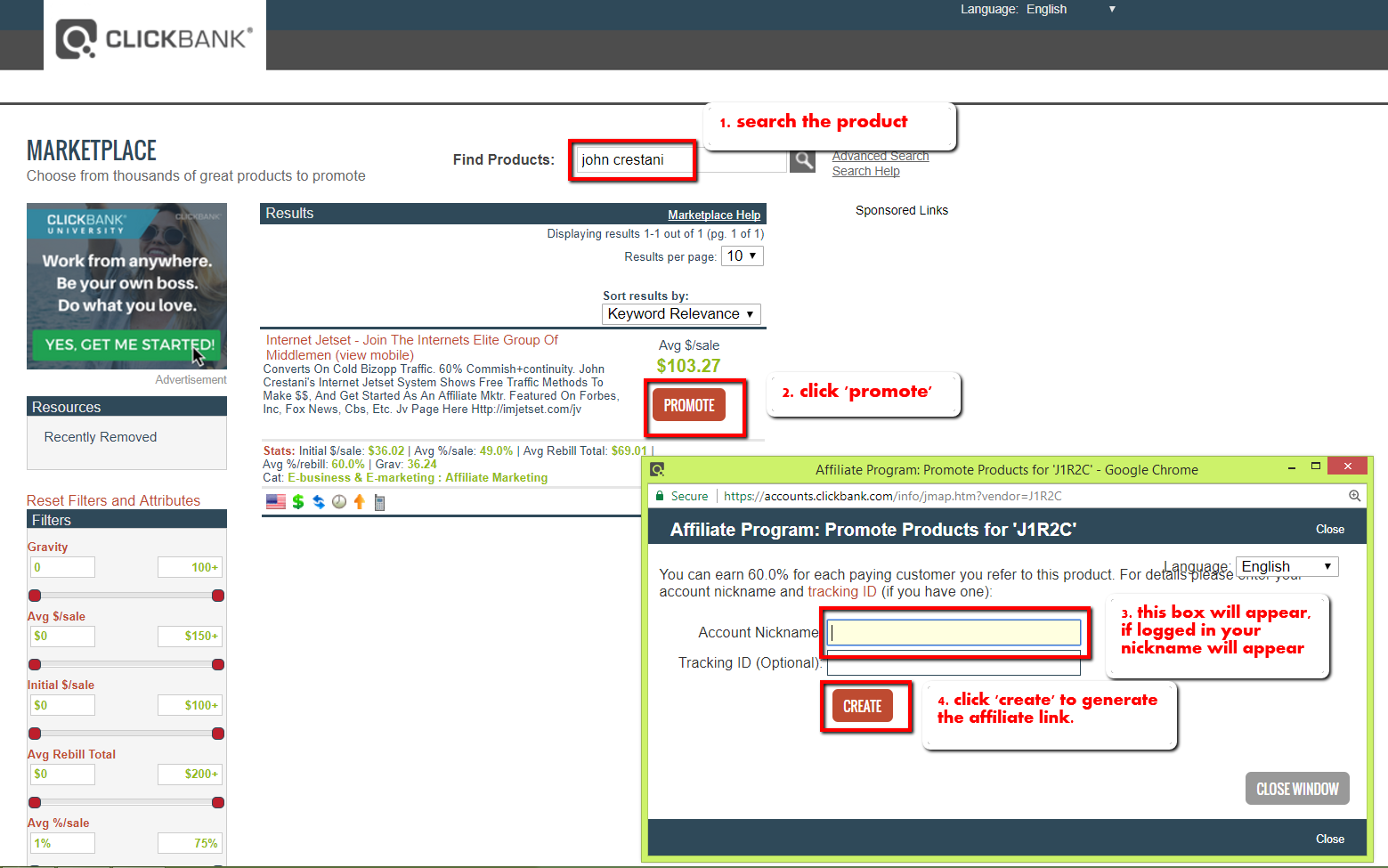Maximize the Affiliate Program Chrome window

(x=1316, y=466)
